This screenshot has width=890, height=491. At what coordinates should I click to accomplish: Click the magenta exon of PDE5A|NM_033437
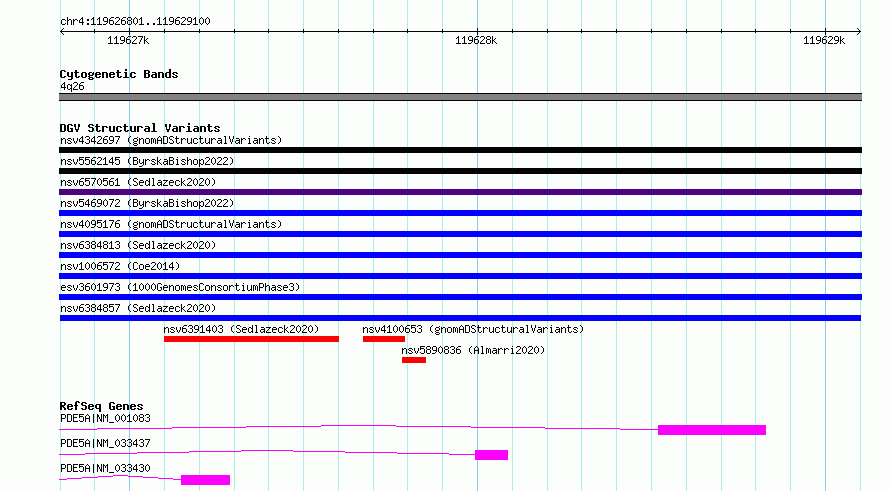click(x=492, y=455)
